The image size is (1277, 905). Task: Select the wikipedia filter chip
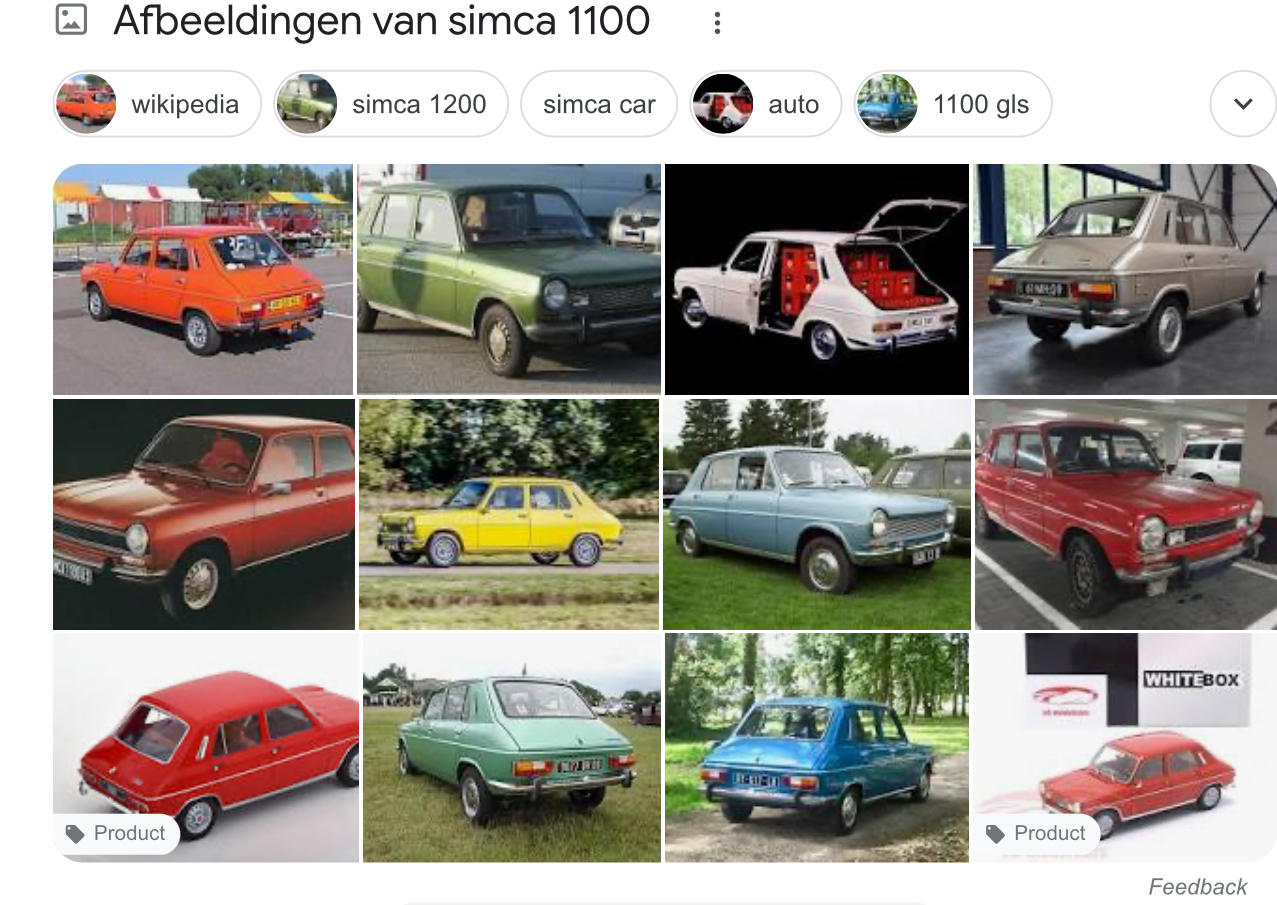(x=157, y=103)
